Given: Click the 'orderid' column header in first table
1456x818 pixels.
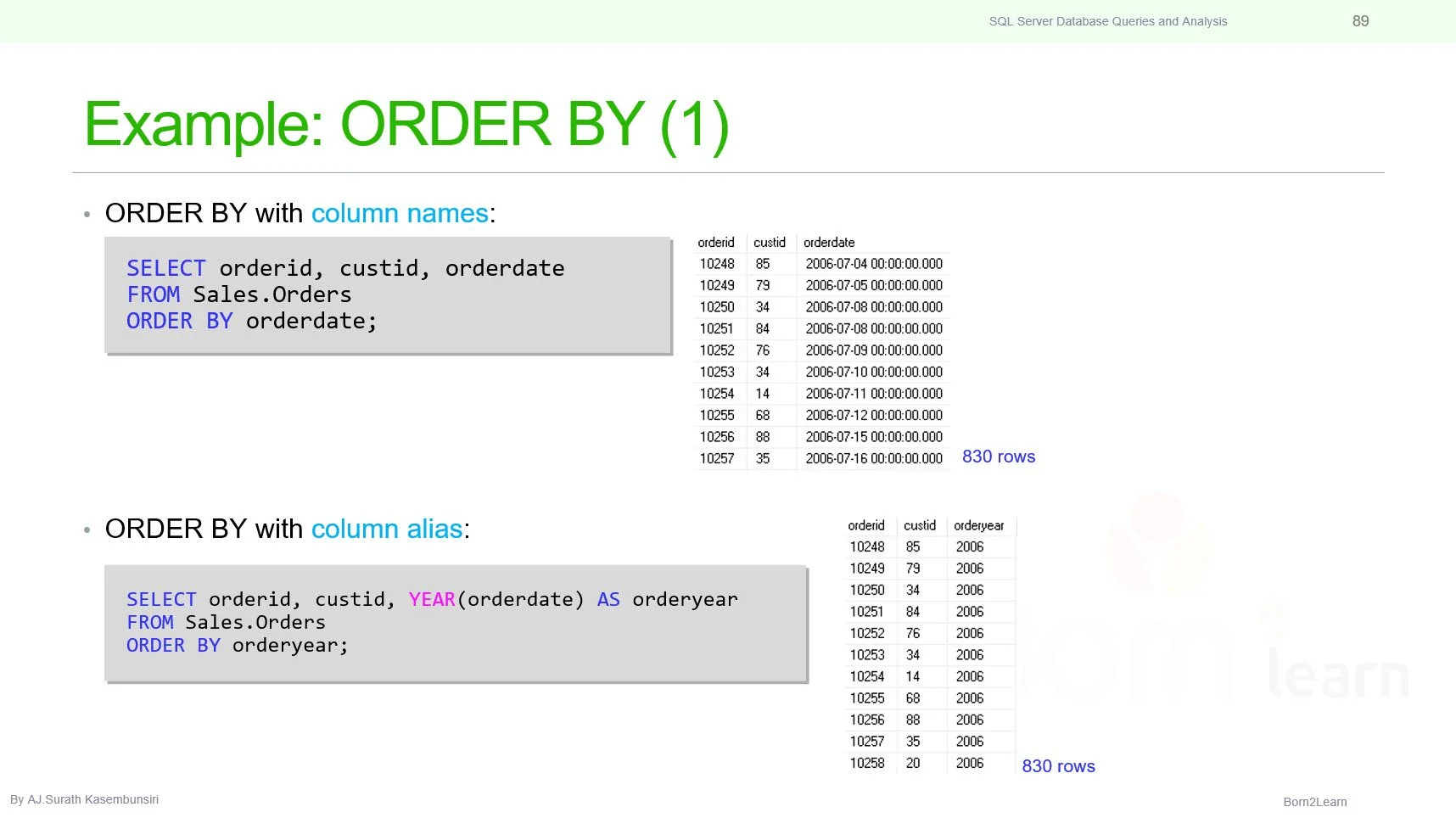Looking at the screenshot, I should [716, 243].
